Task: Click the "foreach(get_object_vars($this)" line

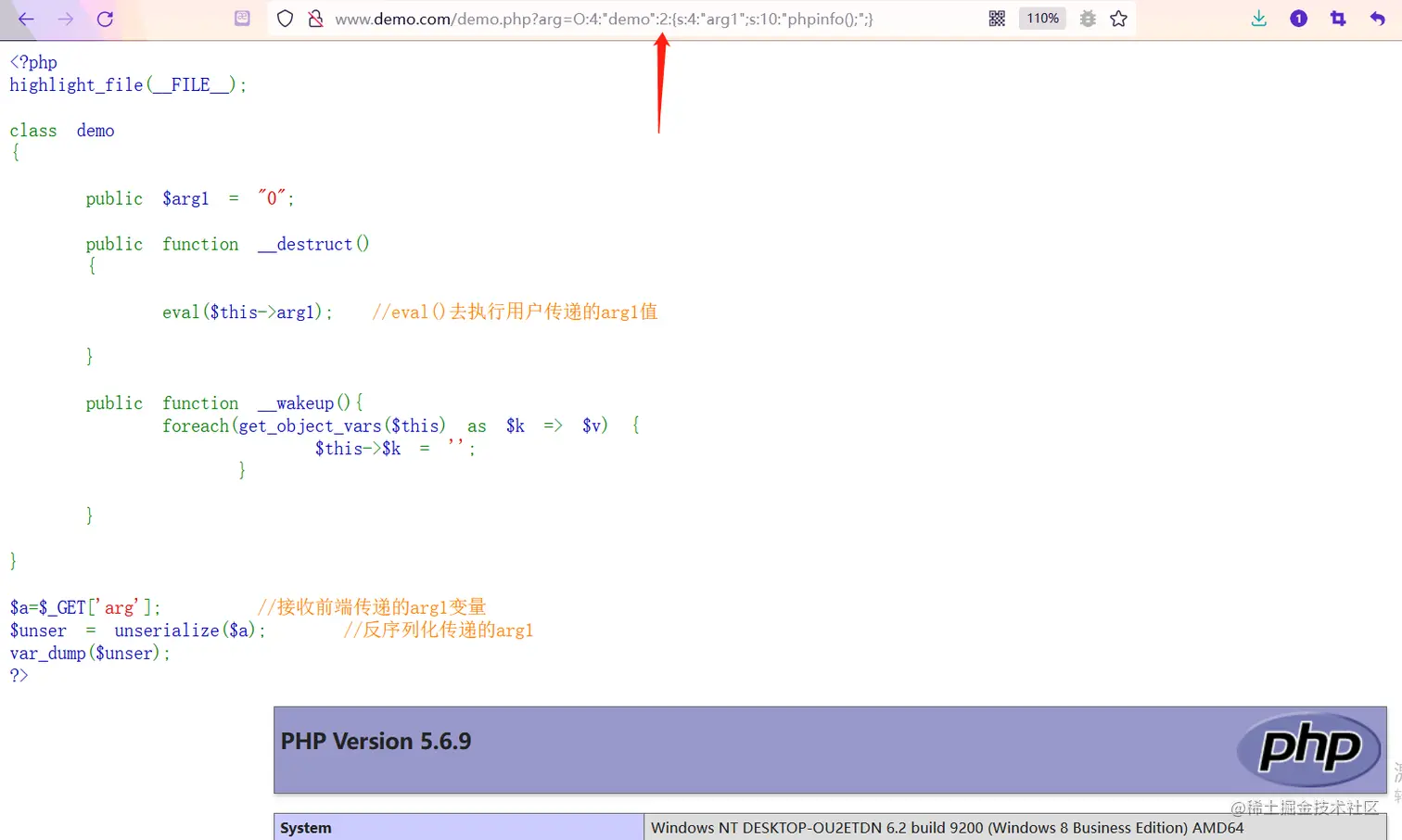Action: (x=401, y=426)
